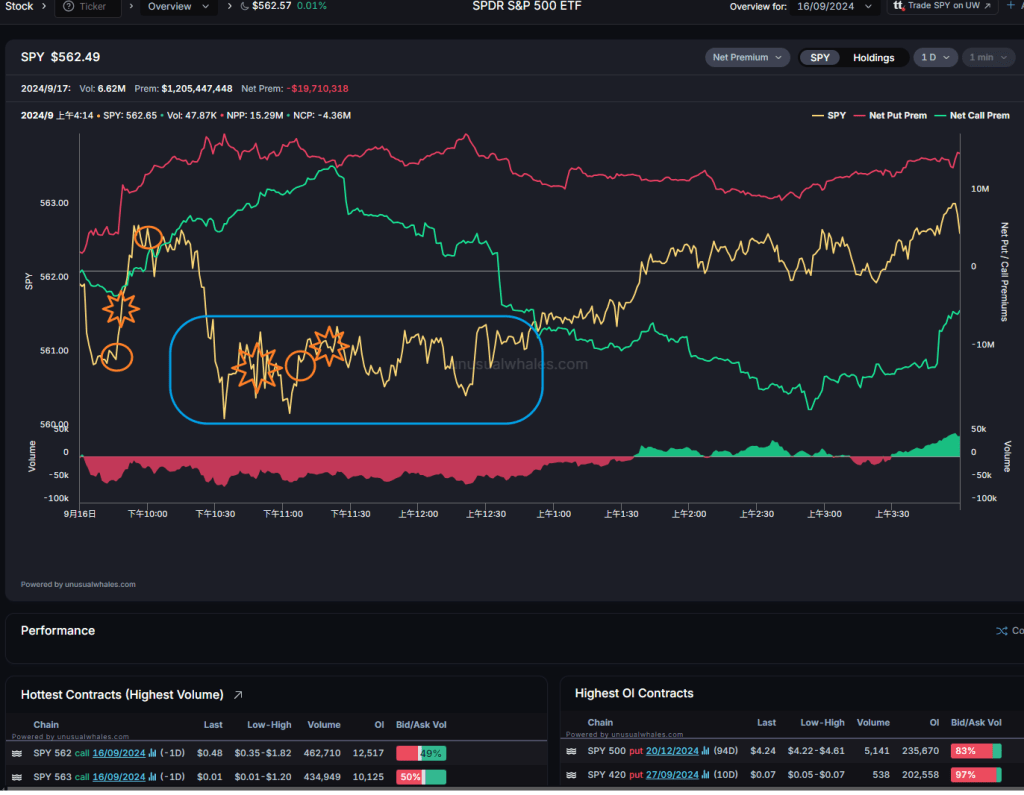
Task: Toggle Net Put Prem legend series
Action: pos(891,115)
